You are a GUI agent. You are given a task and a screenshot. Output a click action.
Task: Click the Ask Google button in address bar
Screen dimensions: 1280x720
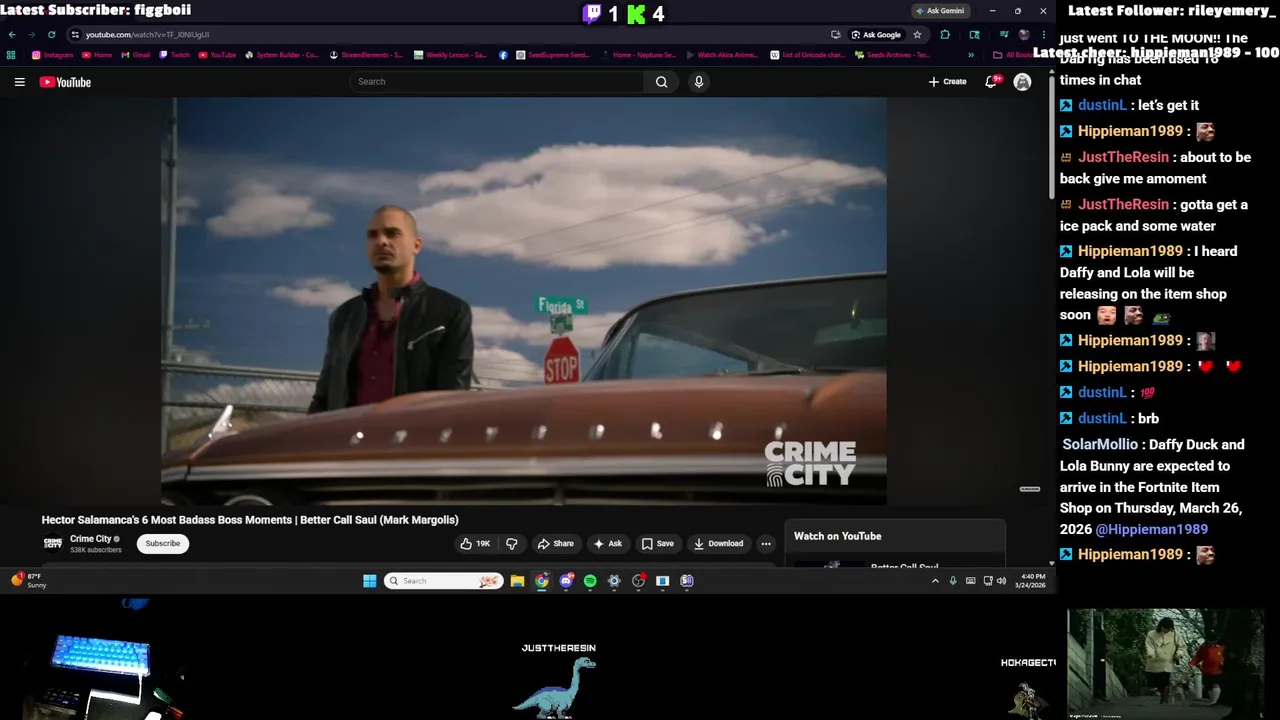(876, 35)
